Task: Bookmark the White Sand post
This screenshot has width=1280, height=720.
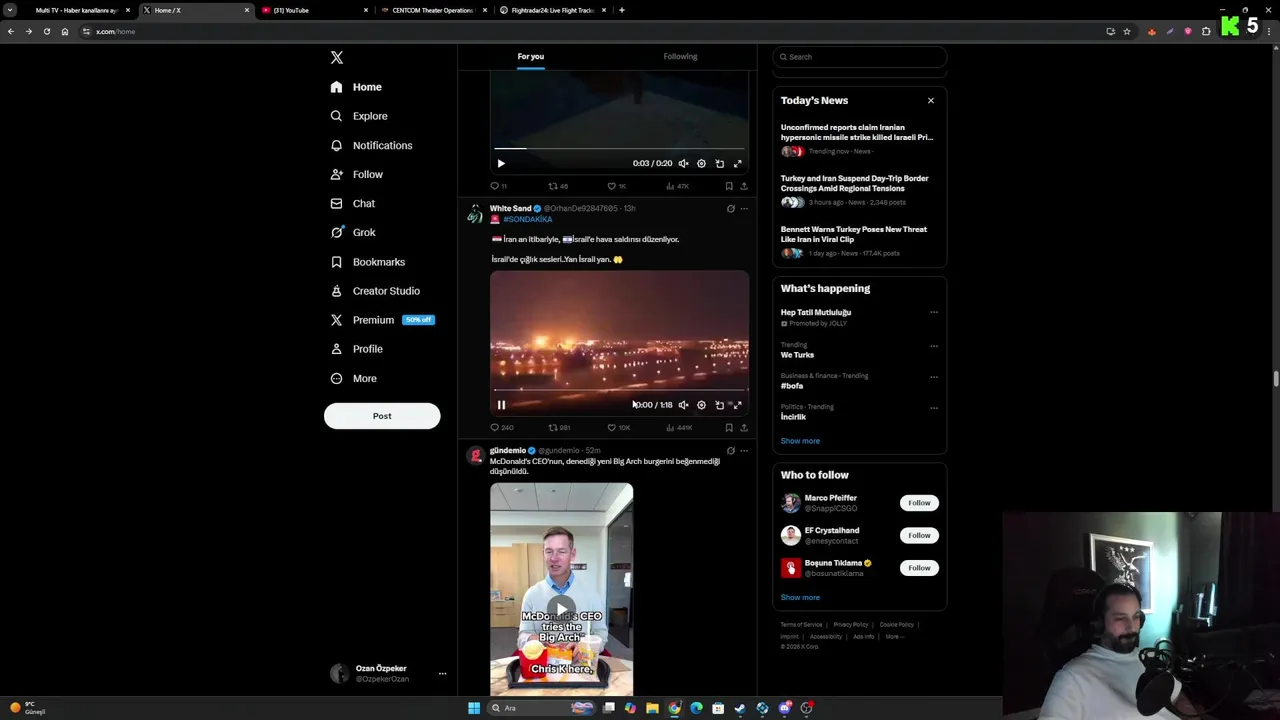Action: (729, 428)
